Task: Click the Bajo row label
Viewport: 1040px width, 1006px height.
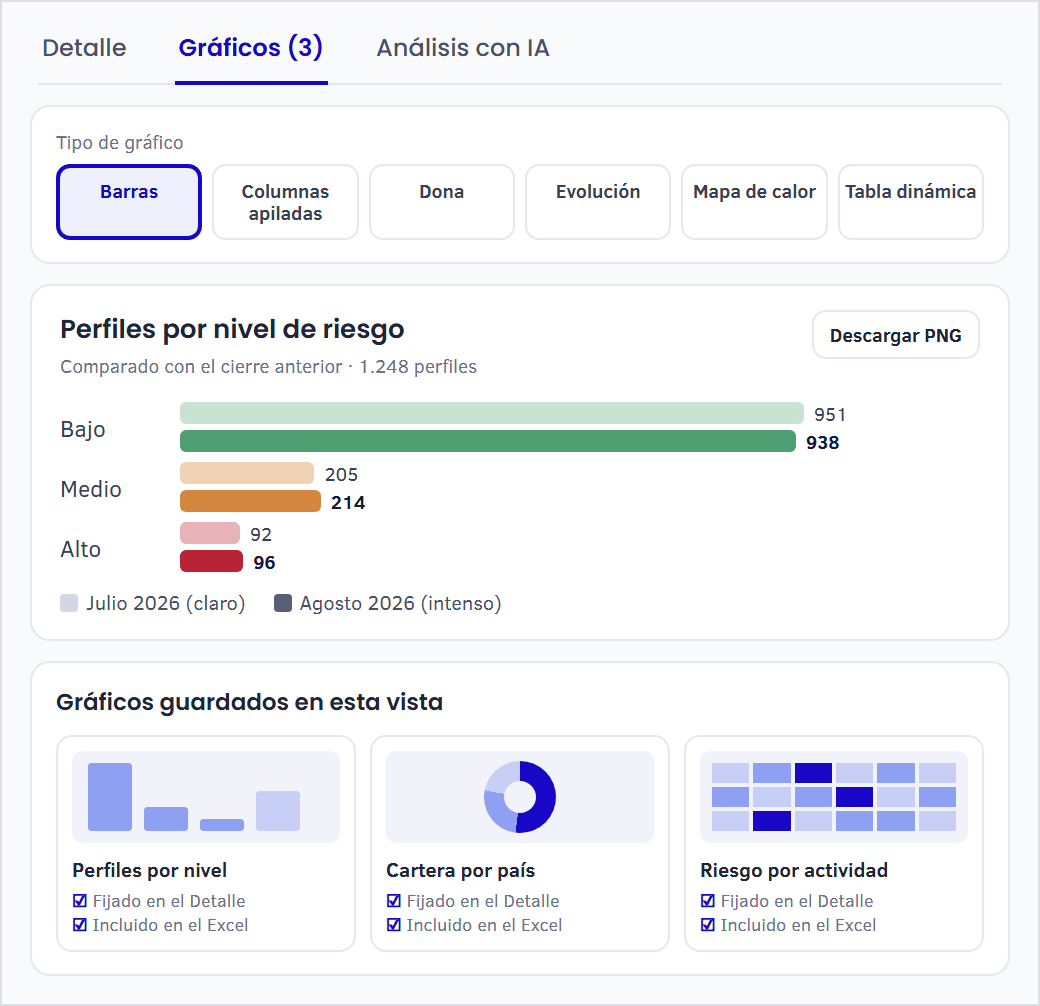Action: point(83,429)
